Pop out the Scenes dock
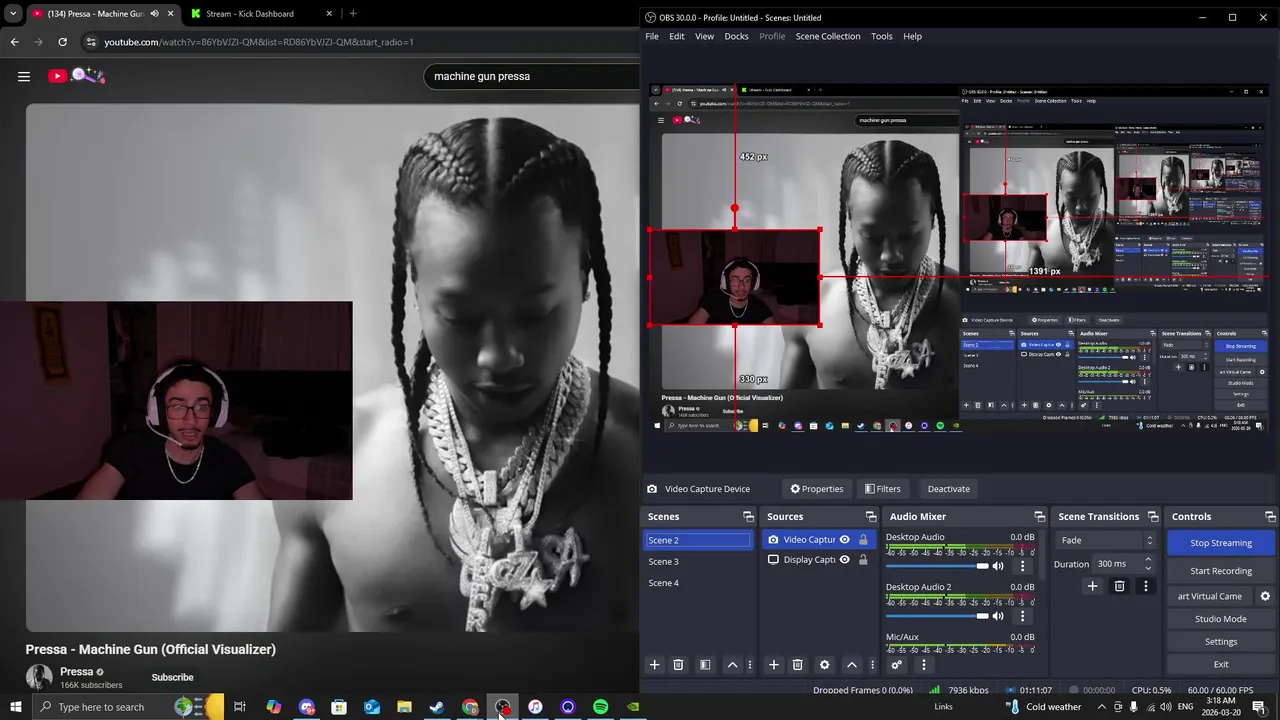Image resolution: width=1280 pixels, height=720 pixels. tap(748, 517)
